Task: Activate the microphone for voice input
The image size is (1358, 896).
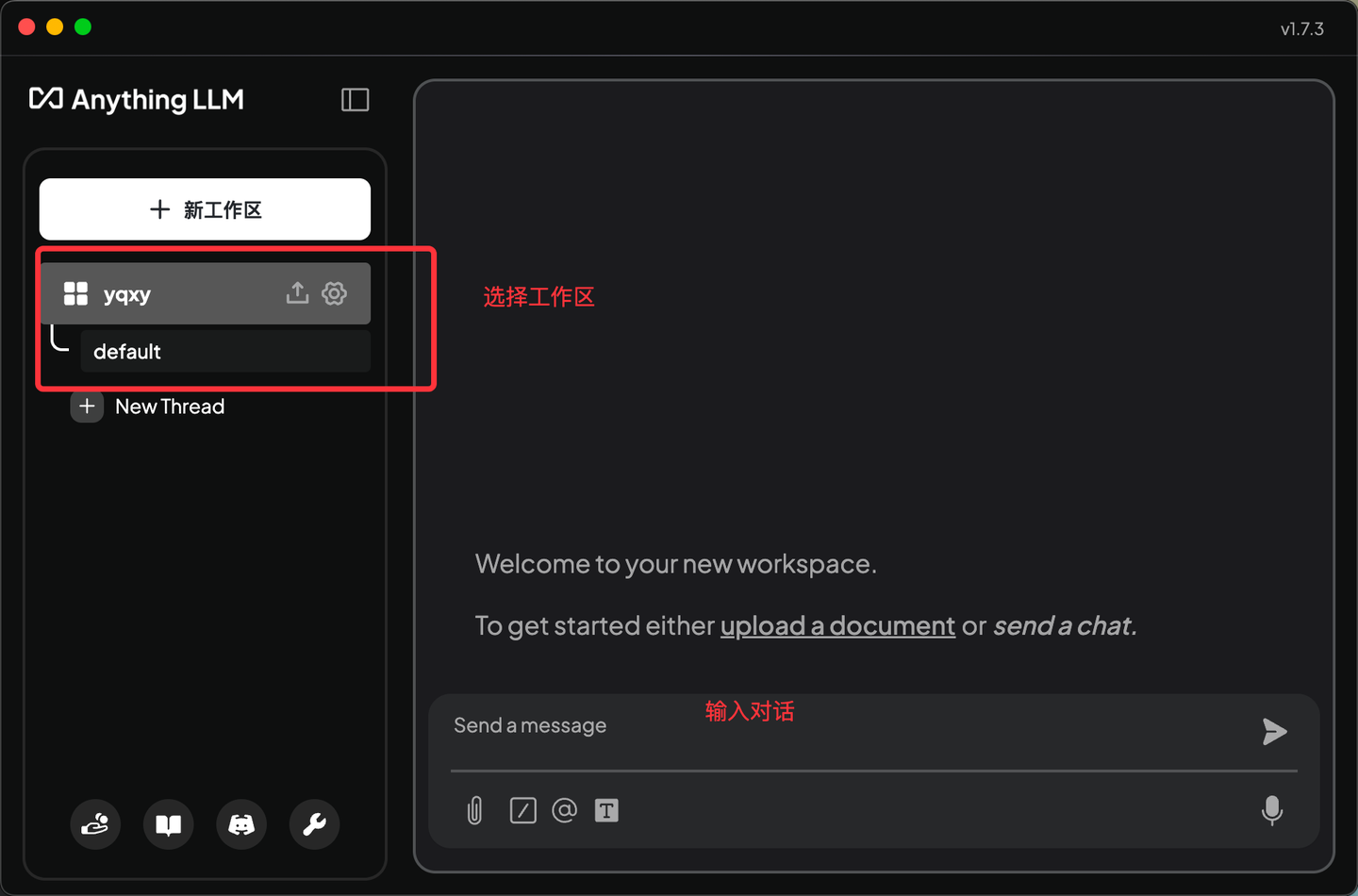Action: [x=1272, y=811]
